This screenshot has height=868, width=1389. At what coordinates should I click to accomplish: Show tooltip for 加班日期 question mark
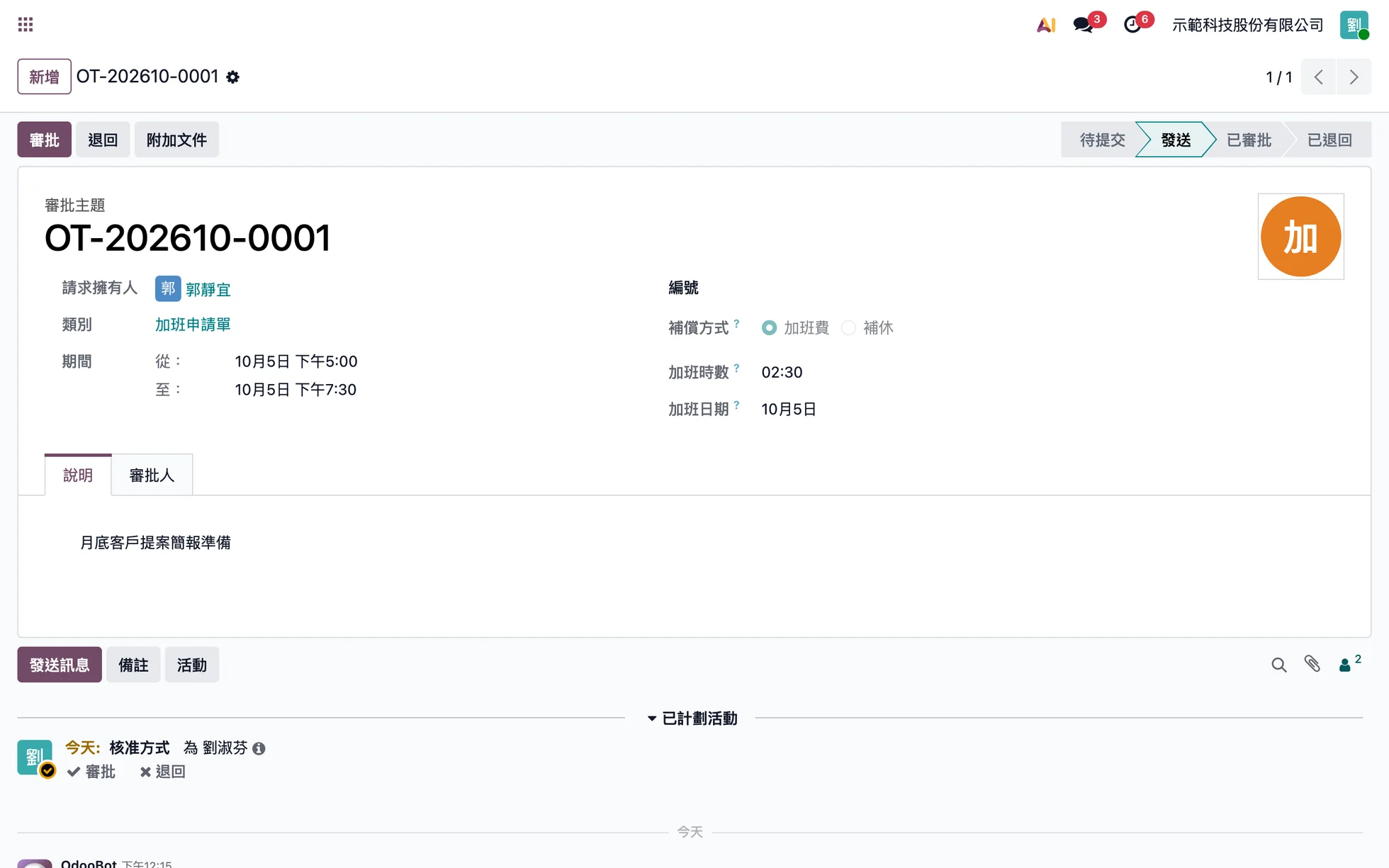[x=736, y=405]
